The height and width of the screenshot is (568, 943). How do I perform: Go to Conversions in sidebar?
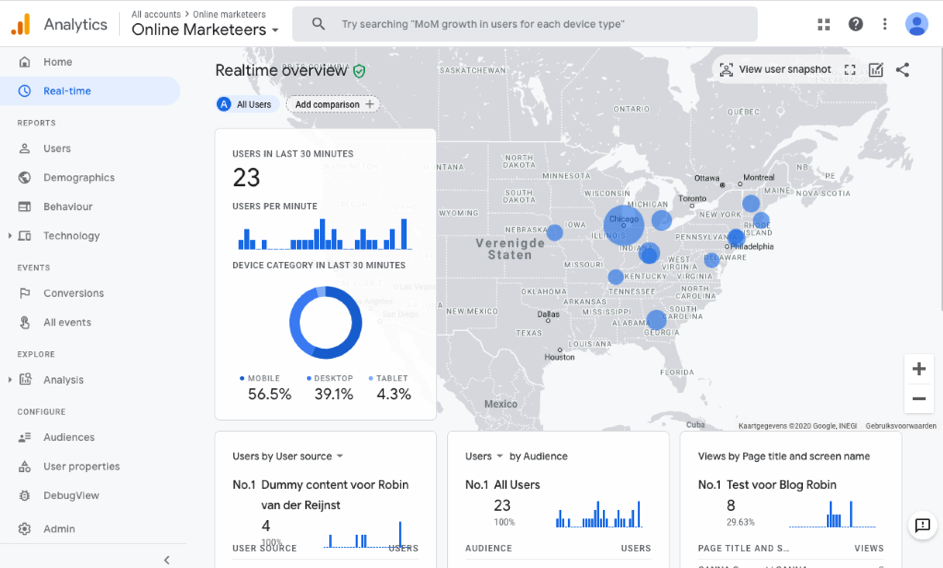tap(73, 293)
